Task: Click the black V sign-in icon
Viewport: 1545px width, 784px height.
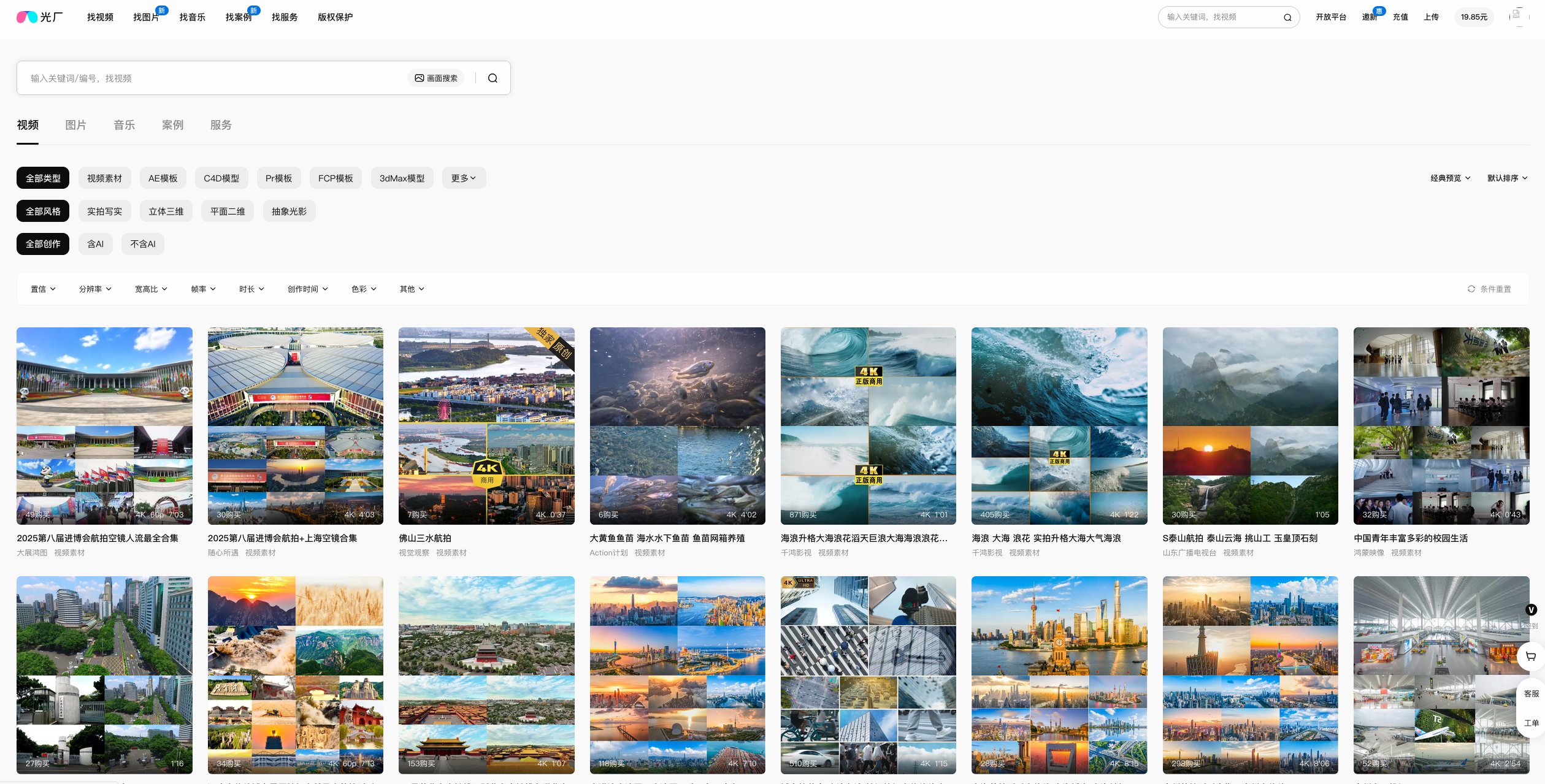Action: (x=1532, y=609)
